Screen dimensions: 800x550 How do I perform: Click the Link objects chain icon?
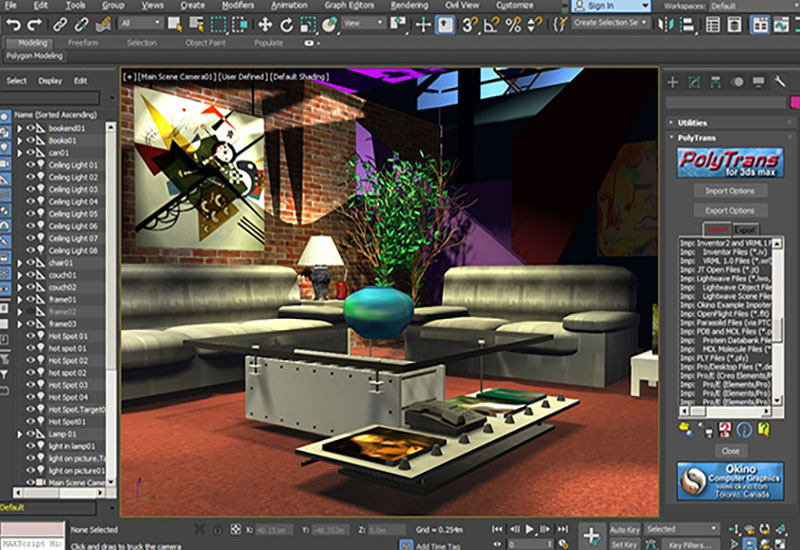(x=62, y=23)
